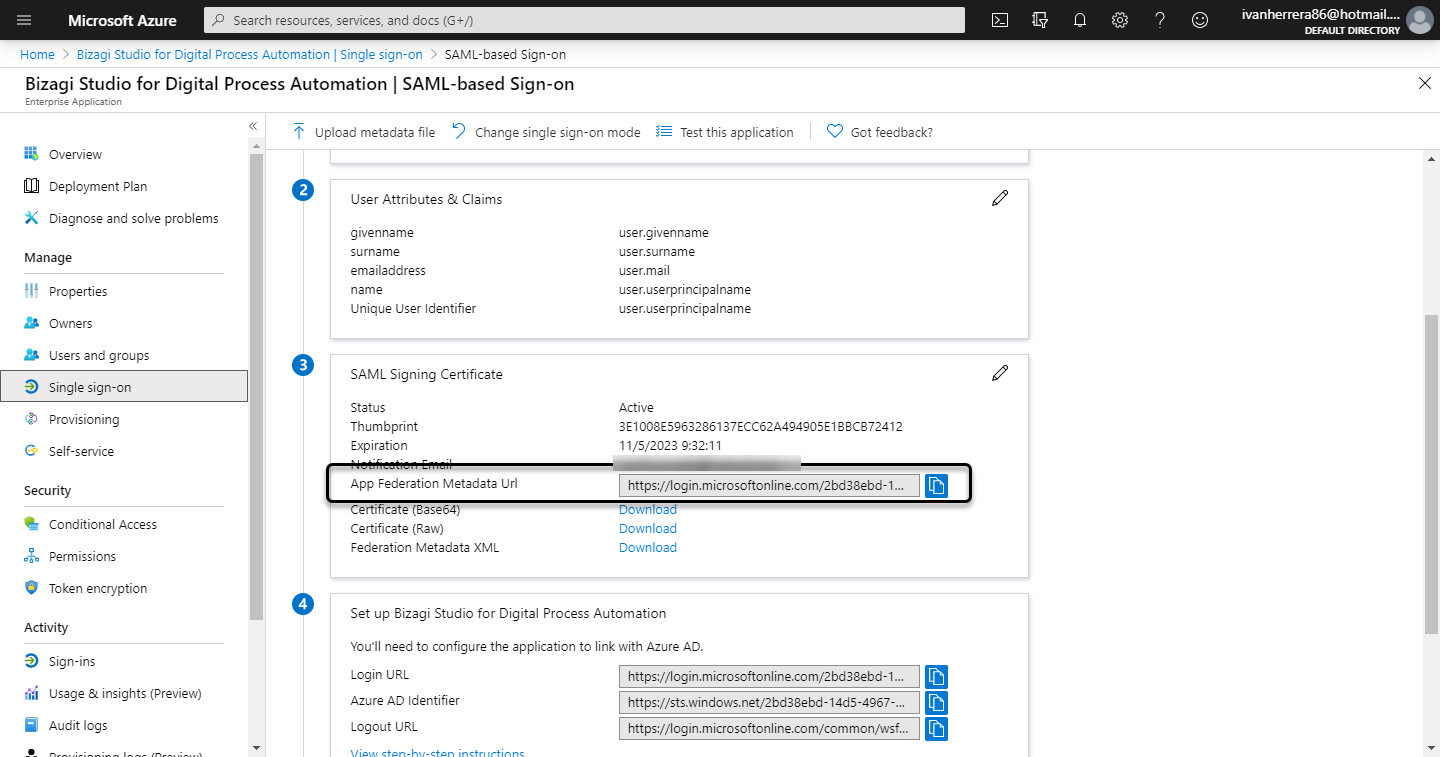1440x757 pixels.
Task: Click the Deployment Plan book icon
Action: point(31,186)
